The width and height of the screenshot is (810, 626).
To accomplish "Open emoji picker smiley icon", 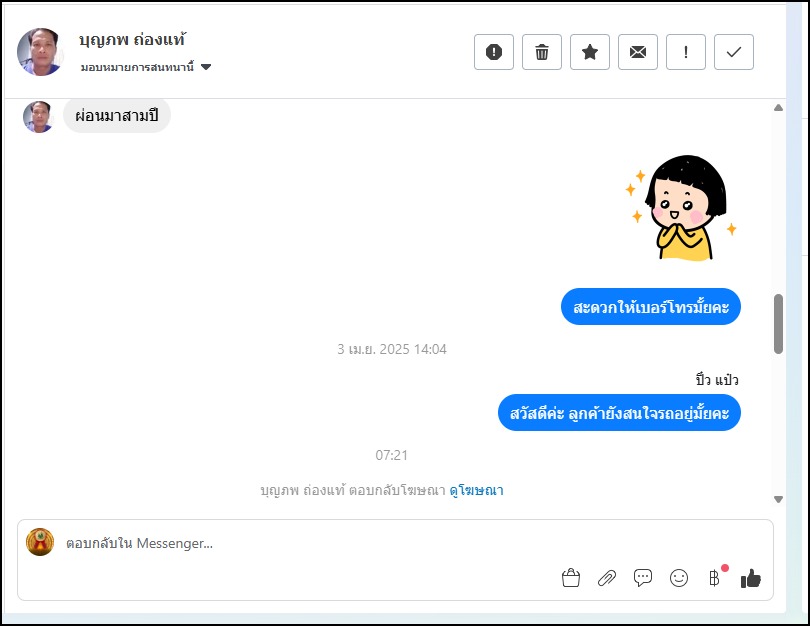I will pos(679,578).
